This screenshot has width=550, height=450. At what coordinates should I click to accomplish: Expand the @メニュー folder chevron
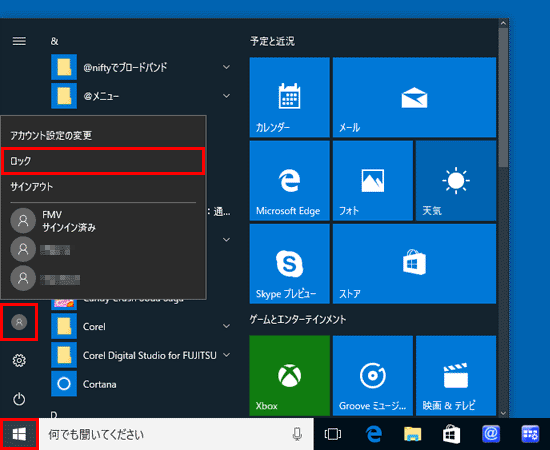(x=227, y=95)
